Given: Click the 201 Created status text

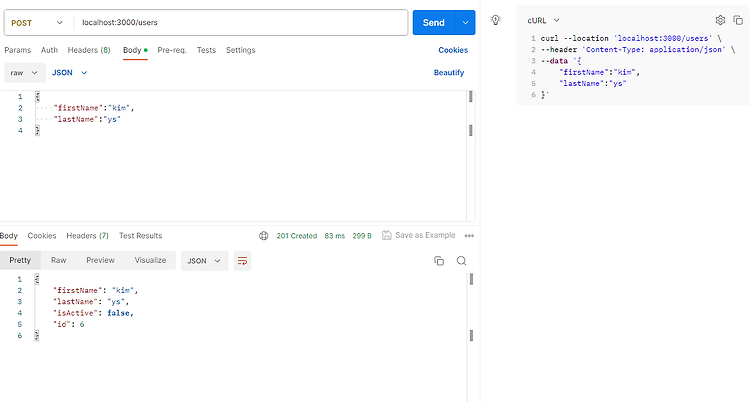Looking at the screenshot, I should click(x=297, y=236).
